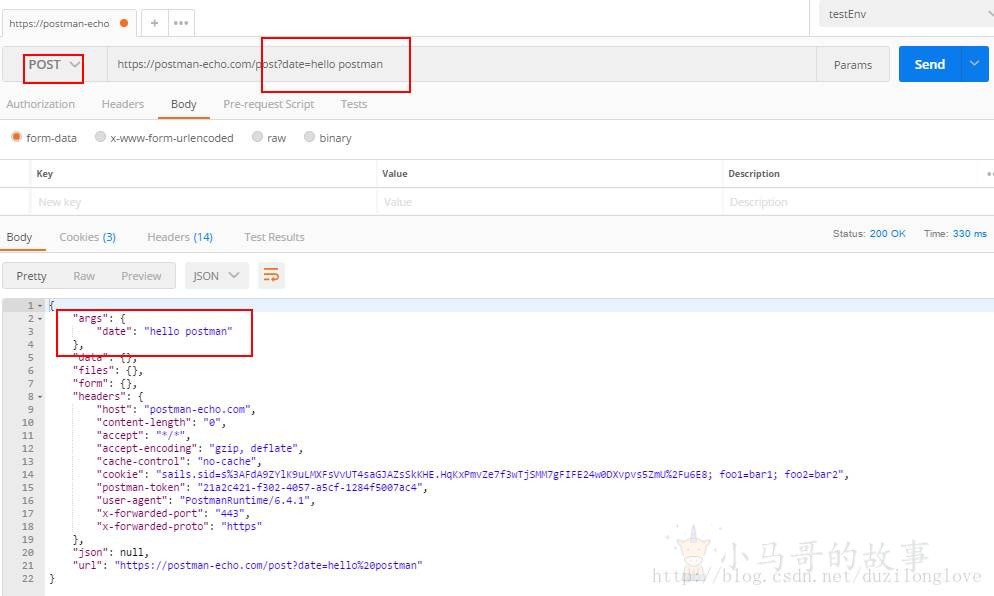
Task: Select the form-data radio button
Action: [x=16, y=137]
